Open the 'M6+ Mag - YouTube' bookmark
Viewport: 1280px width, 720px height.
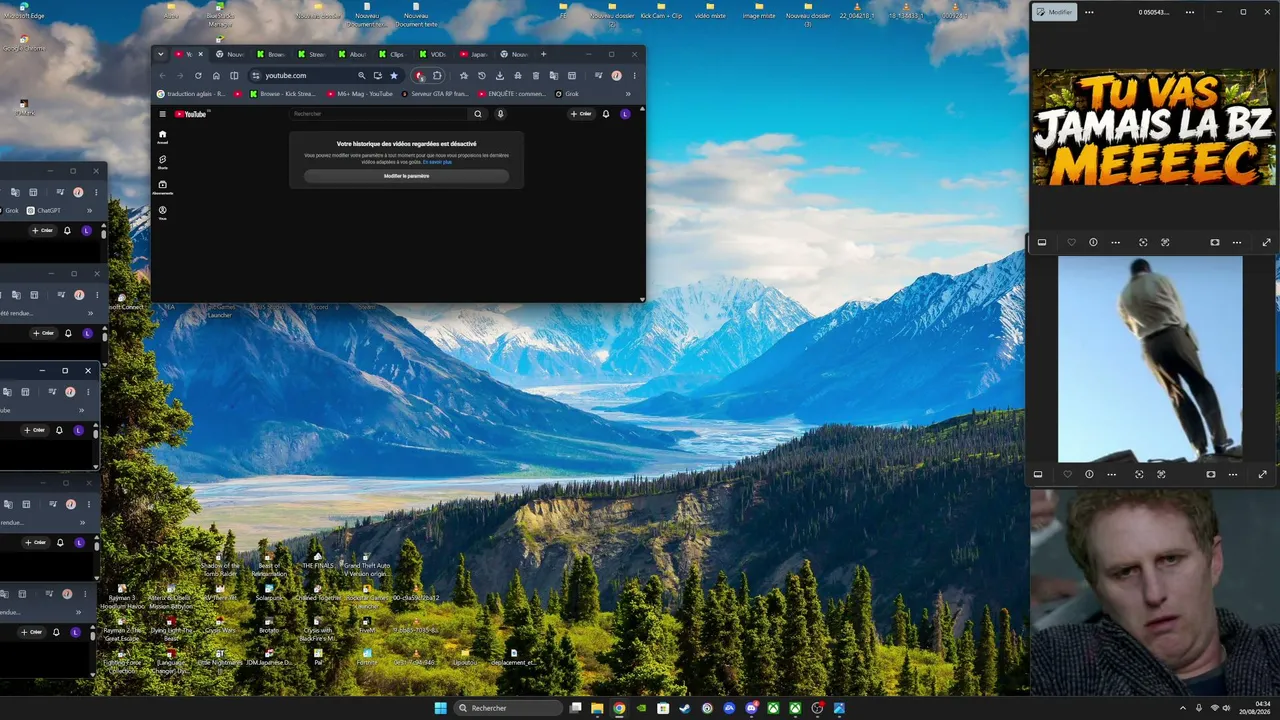[360, 94]
